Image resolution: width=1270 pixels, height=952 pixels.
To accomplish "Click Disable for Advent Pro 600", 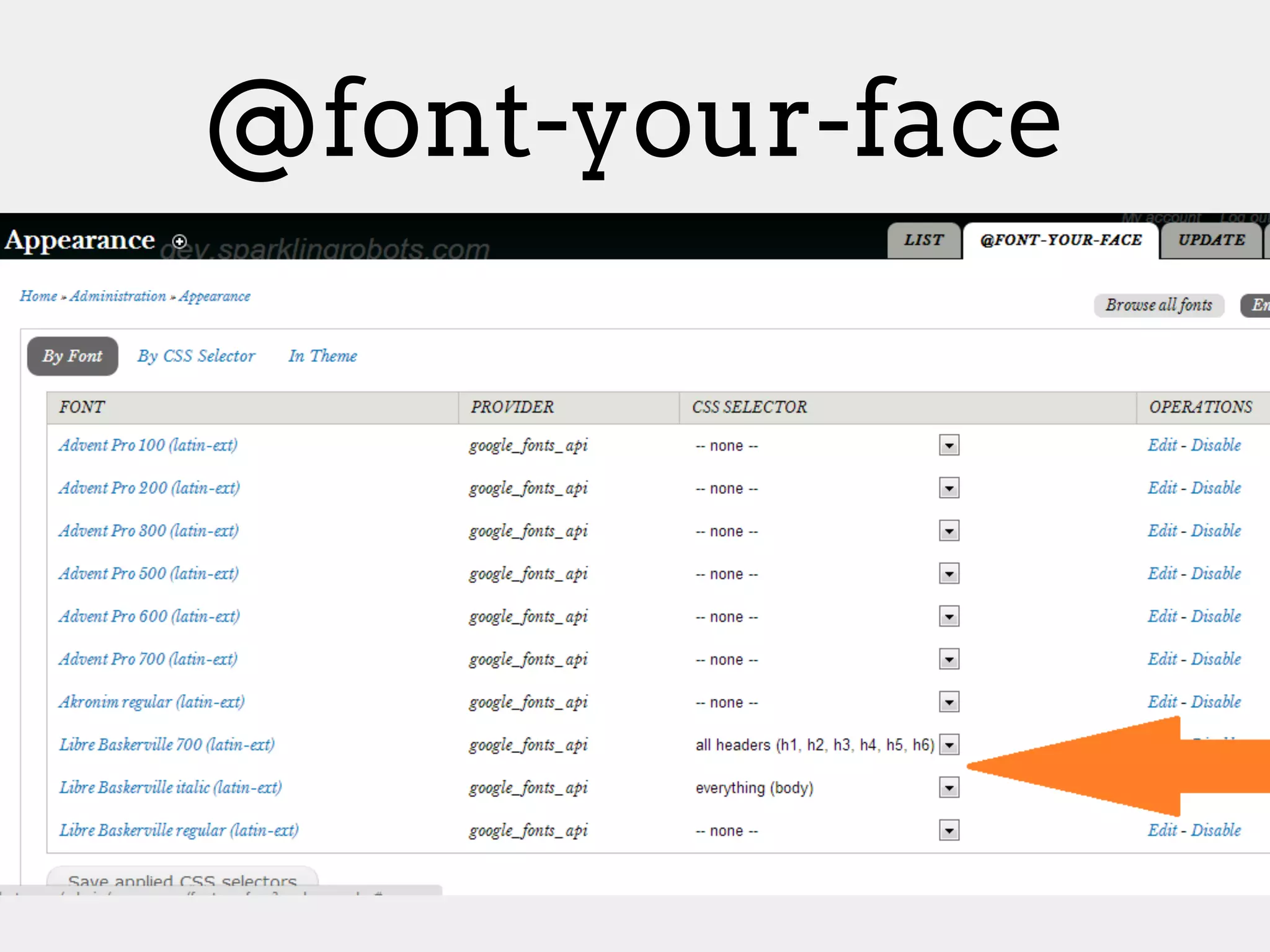I will [1216, 616].
